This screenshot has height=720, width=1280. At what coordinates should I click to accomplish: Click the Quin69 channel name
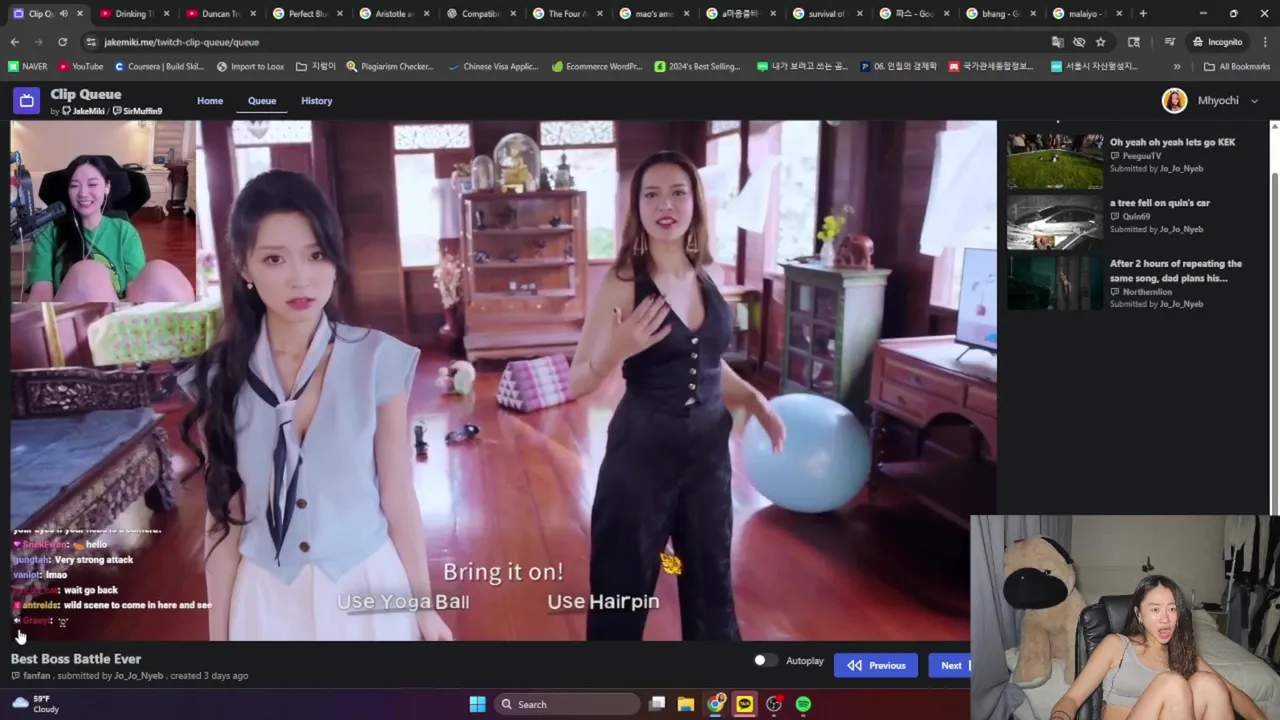click(1136, 216)
